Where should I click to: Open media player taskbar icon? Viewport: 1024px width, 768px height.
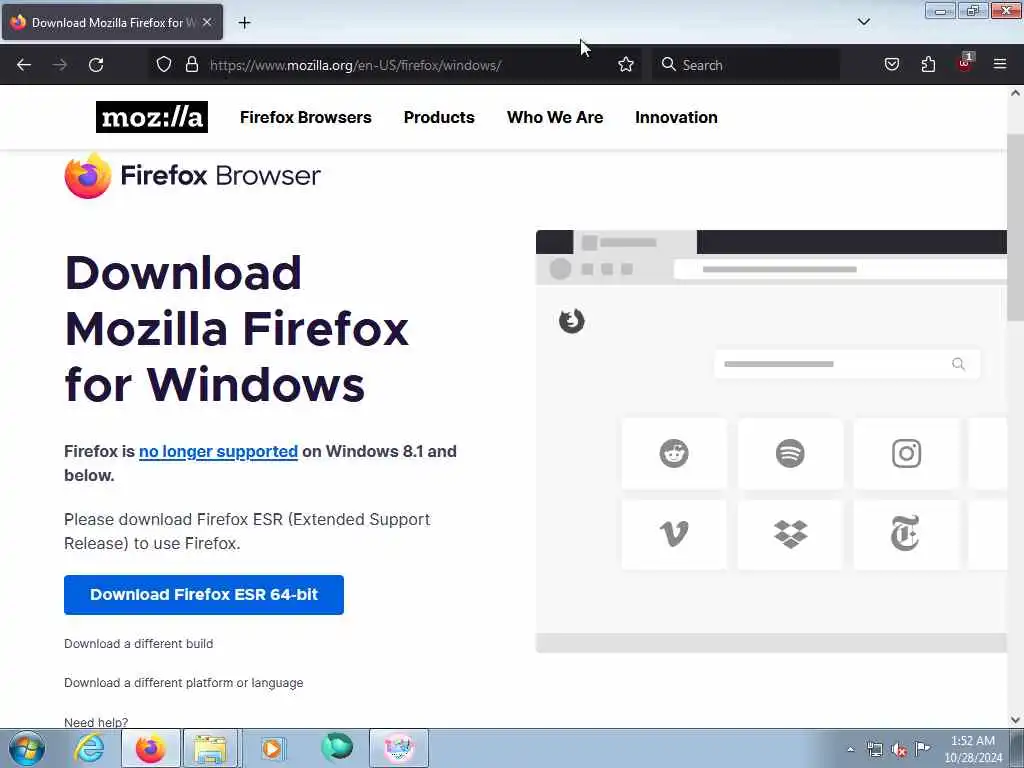pos(272,748)
